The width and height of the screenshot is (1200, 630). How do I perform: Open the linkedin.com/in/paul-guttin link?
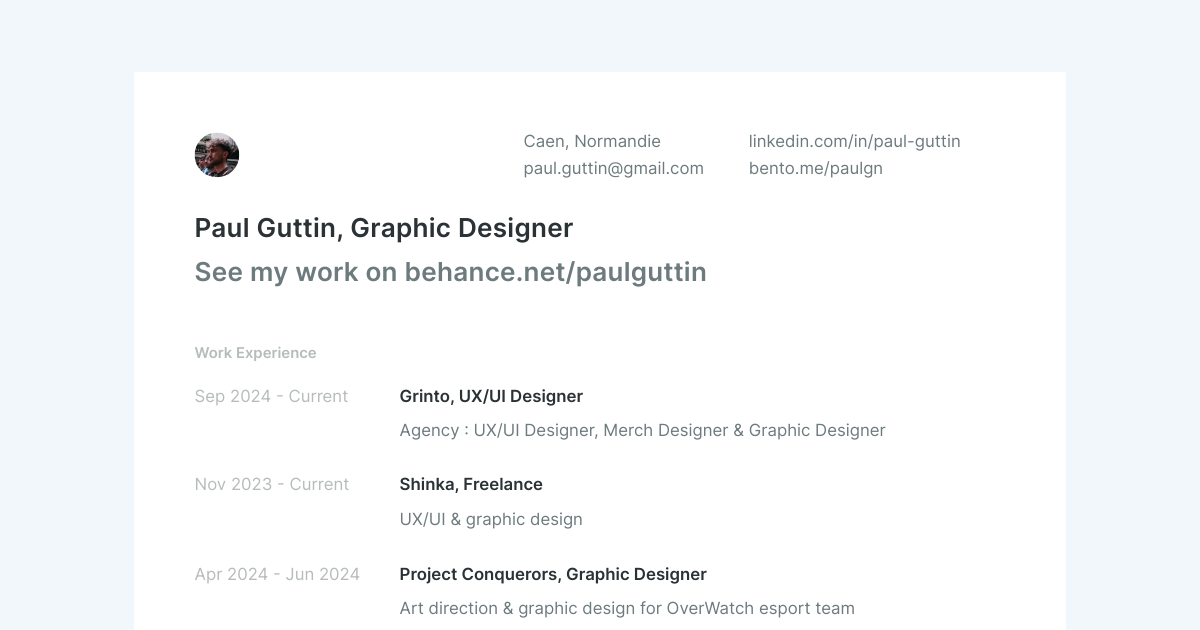(x=854, y=141)
